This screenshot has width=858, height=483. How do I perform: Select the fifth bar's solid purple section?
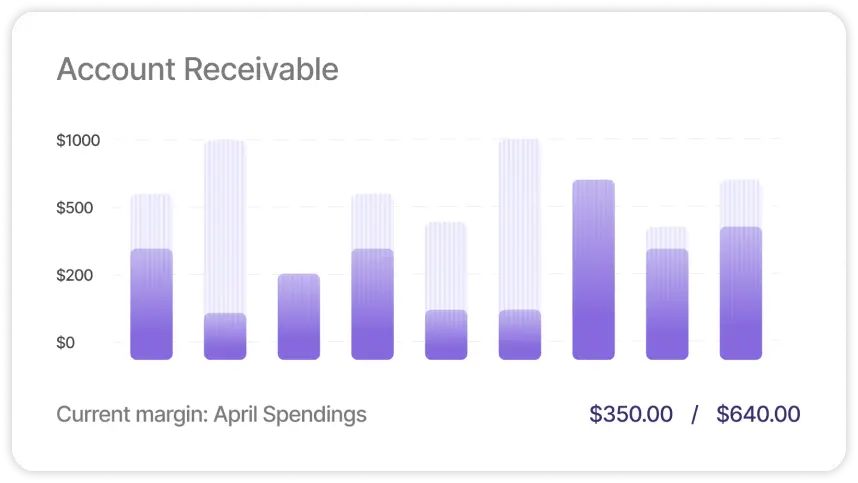tap(446, 334)
